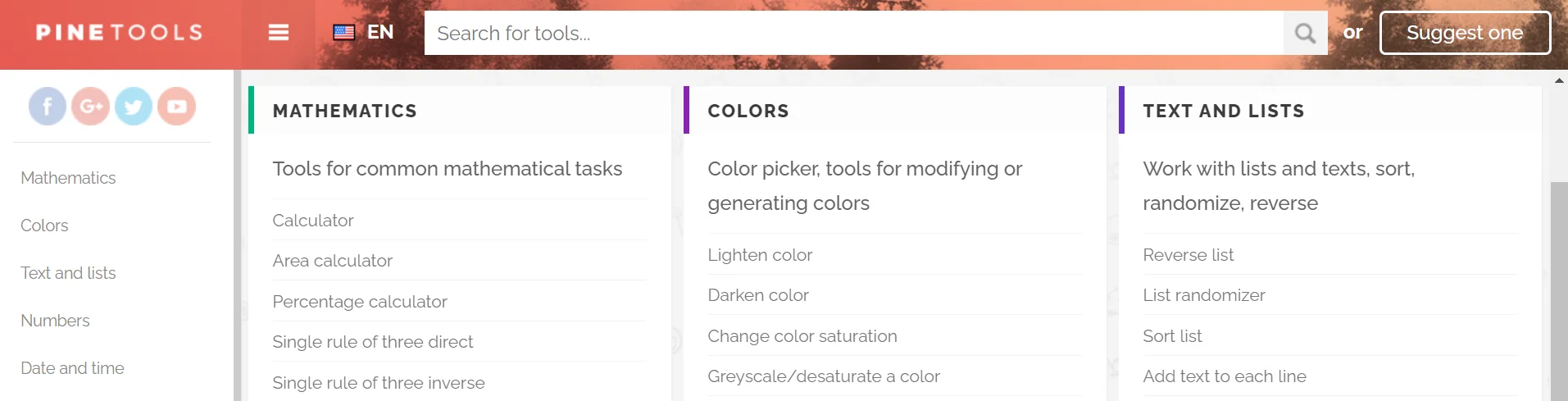The image size is (1568, 401).
Task: Open the YouTube social icon
Action: [176, 107]
